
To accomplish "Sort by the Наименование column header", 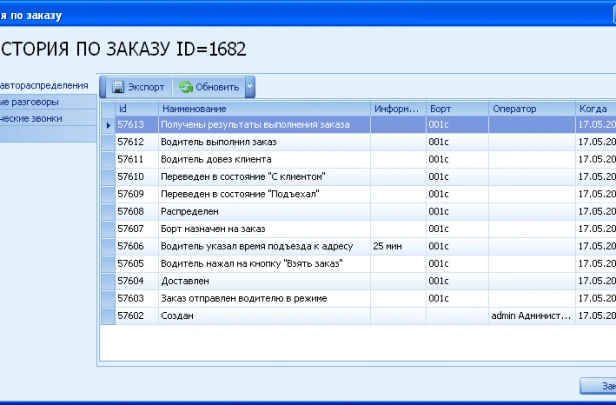I will point(264,108).
